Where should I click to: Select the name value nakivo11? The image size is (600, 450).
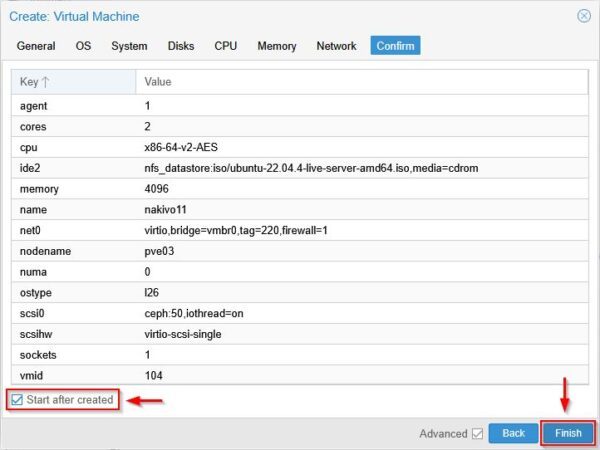(x=165, y=209)
